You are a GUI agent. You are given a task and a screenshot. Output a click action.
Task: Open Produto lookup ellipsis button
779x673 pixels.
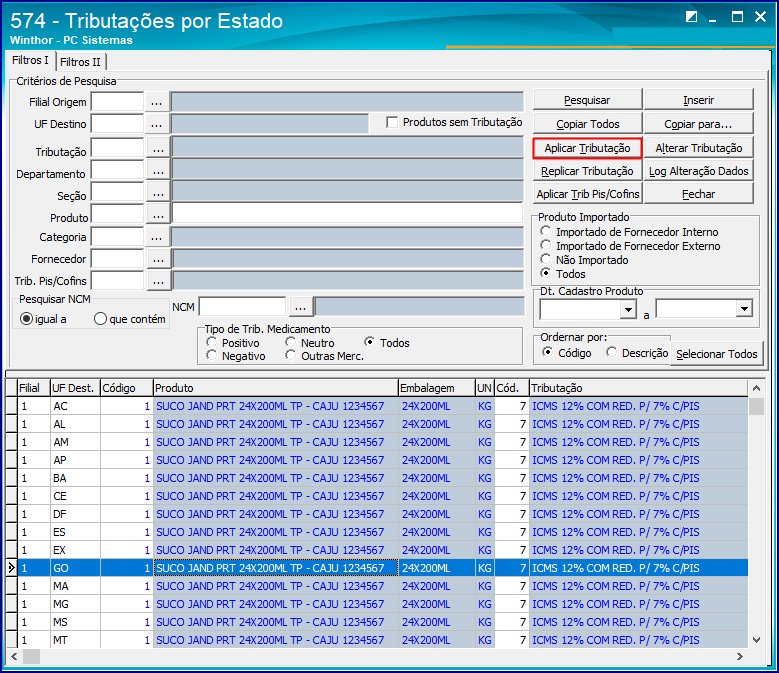pos(158,215)
